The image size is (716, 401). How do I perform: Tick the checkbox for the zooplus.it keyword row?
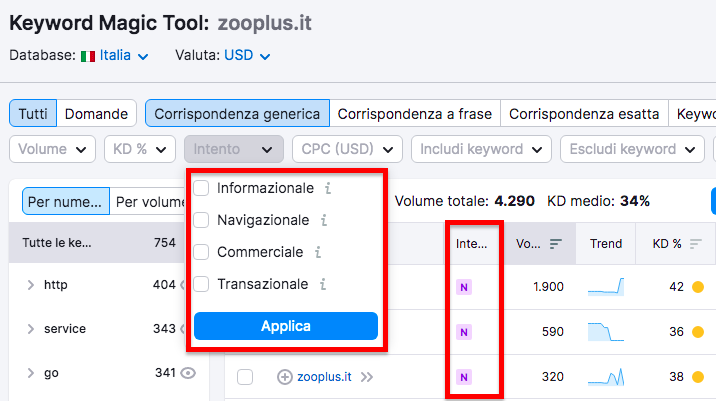[245, 377]
